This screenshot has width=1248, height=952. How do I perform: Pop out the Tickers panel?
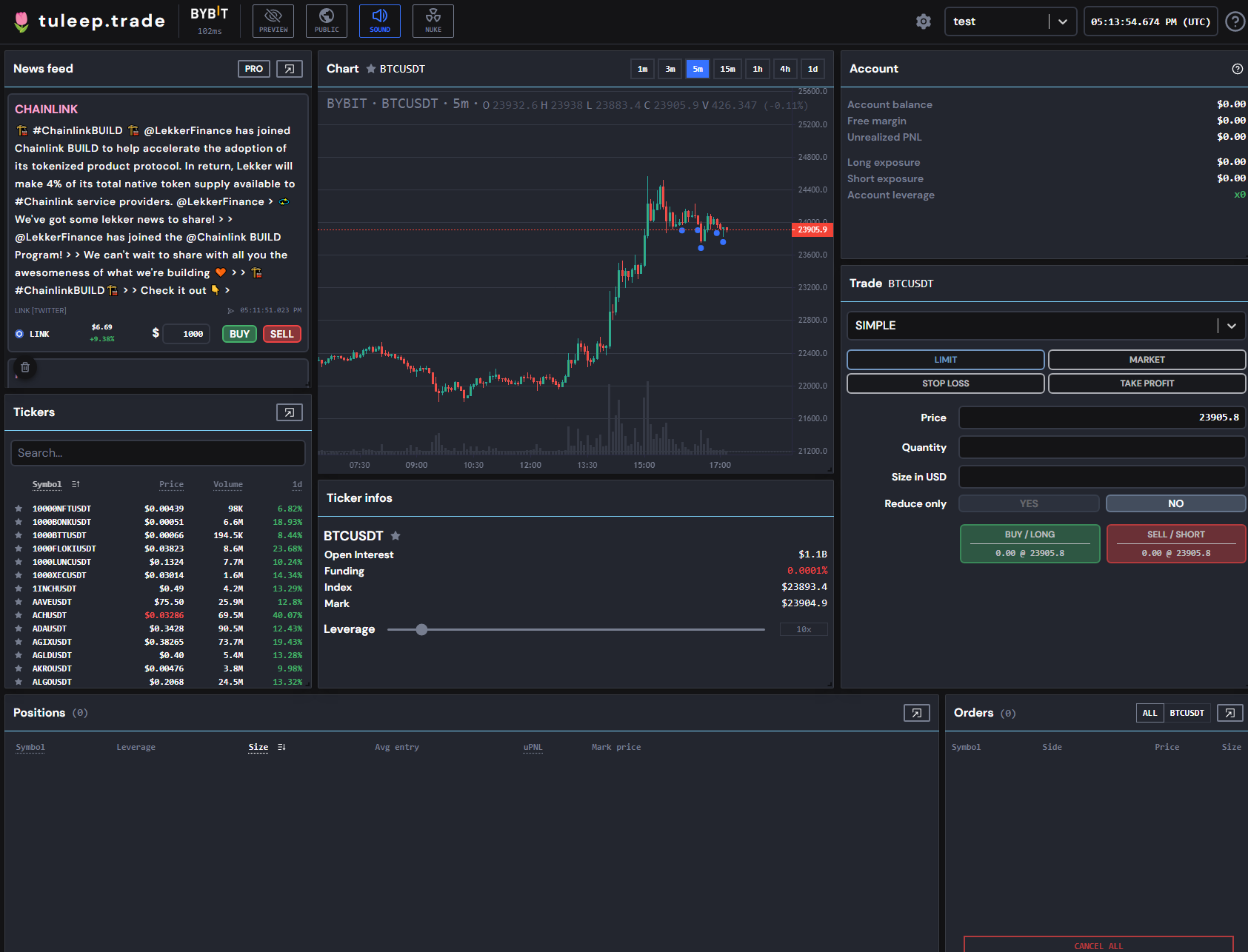290,412
